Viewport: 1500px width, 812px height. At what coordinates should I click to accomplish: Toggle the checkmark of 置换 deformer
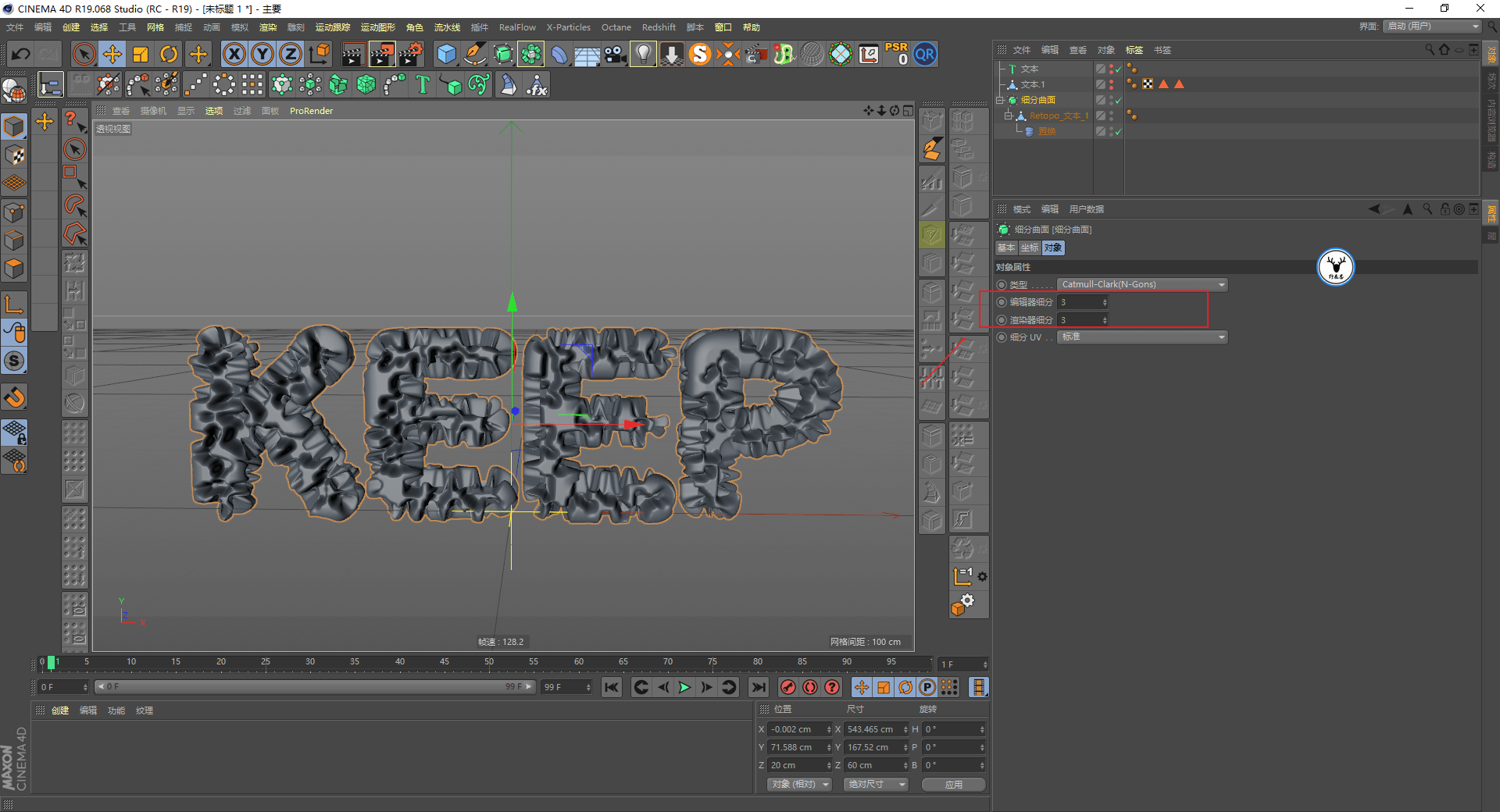coord(1119,131)
